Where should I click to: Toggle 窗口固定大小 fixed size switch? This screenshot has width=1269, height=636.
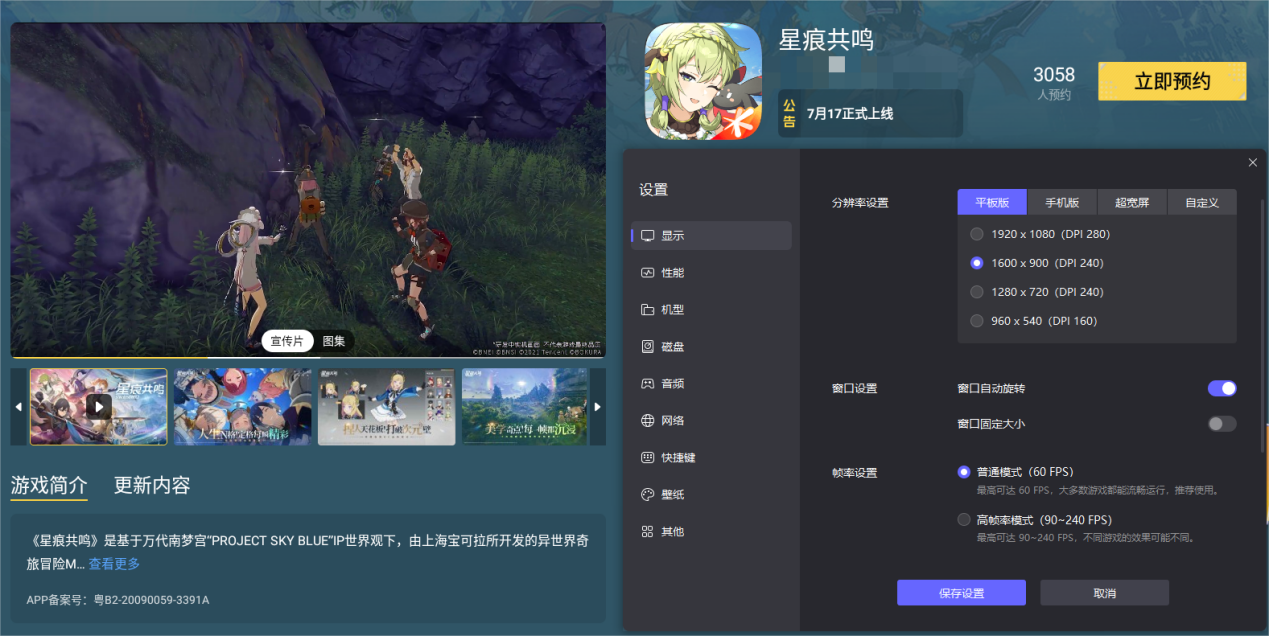(x=1222, y=424)
